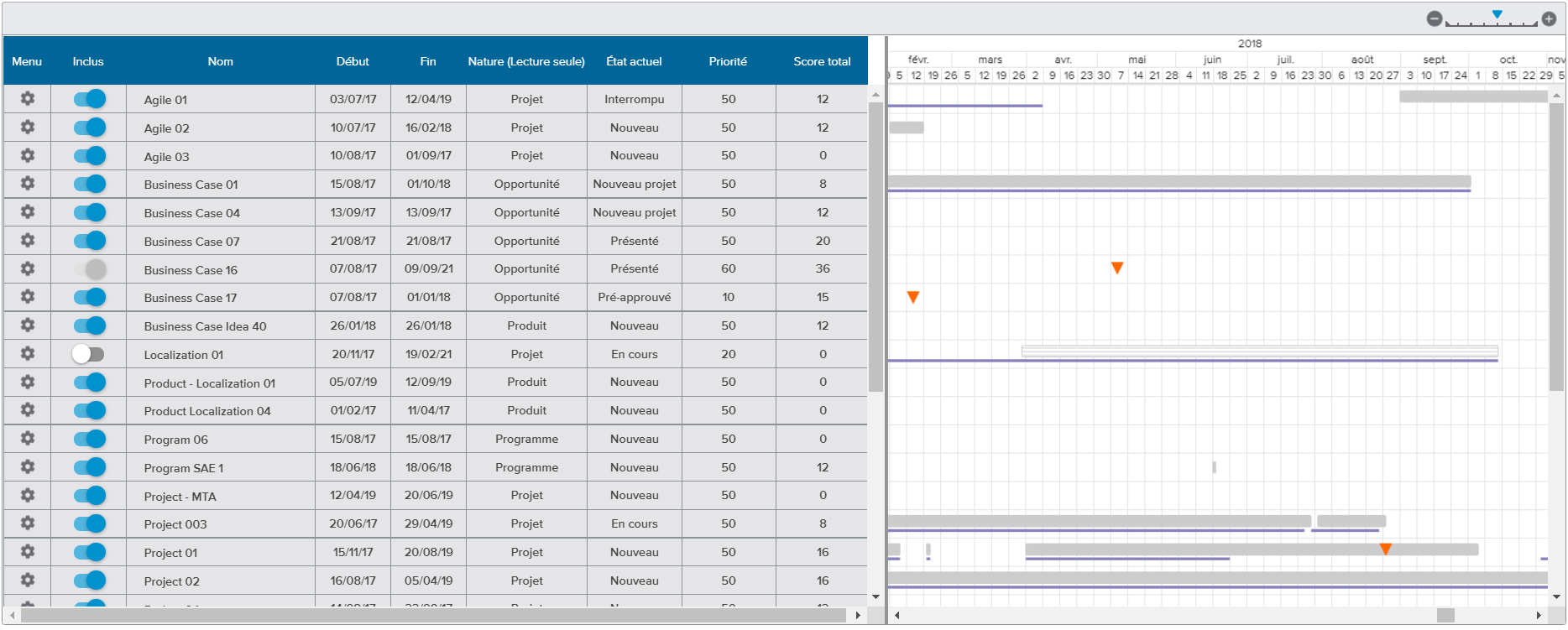The width and height of the screenshot is (1568, 630).
Task: Click the gear icon for Project 003
Action: [28, 523]
